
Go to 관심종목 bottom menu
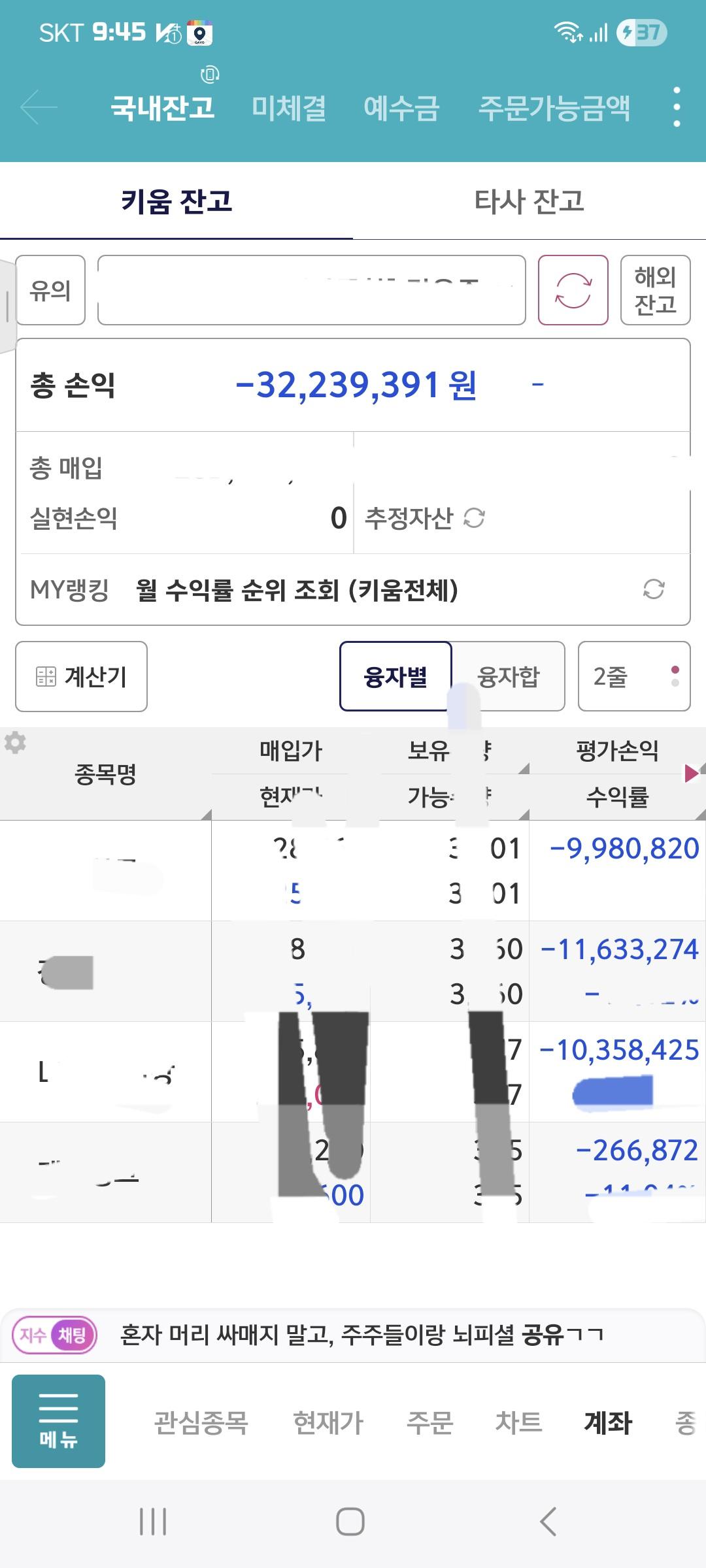201,1422
